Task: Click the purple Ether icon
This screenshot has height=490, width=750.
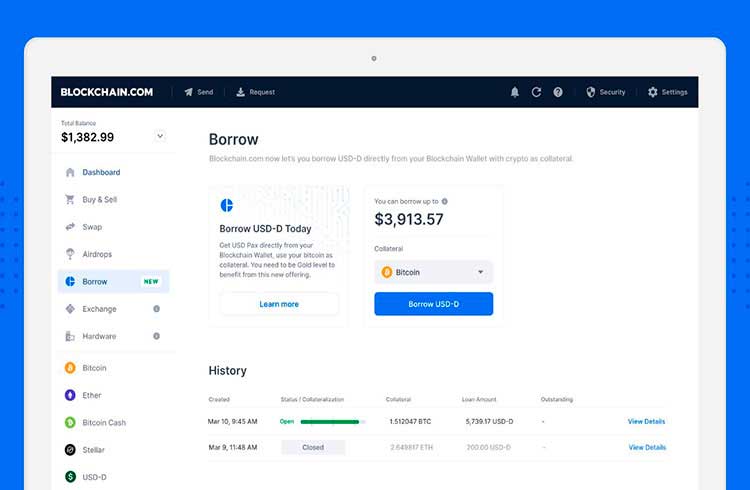Action: click(70, 395)
